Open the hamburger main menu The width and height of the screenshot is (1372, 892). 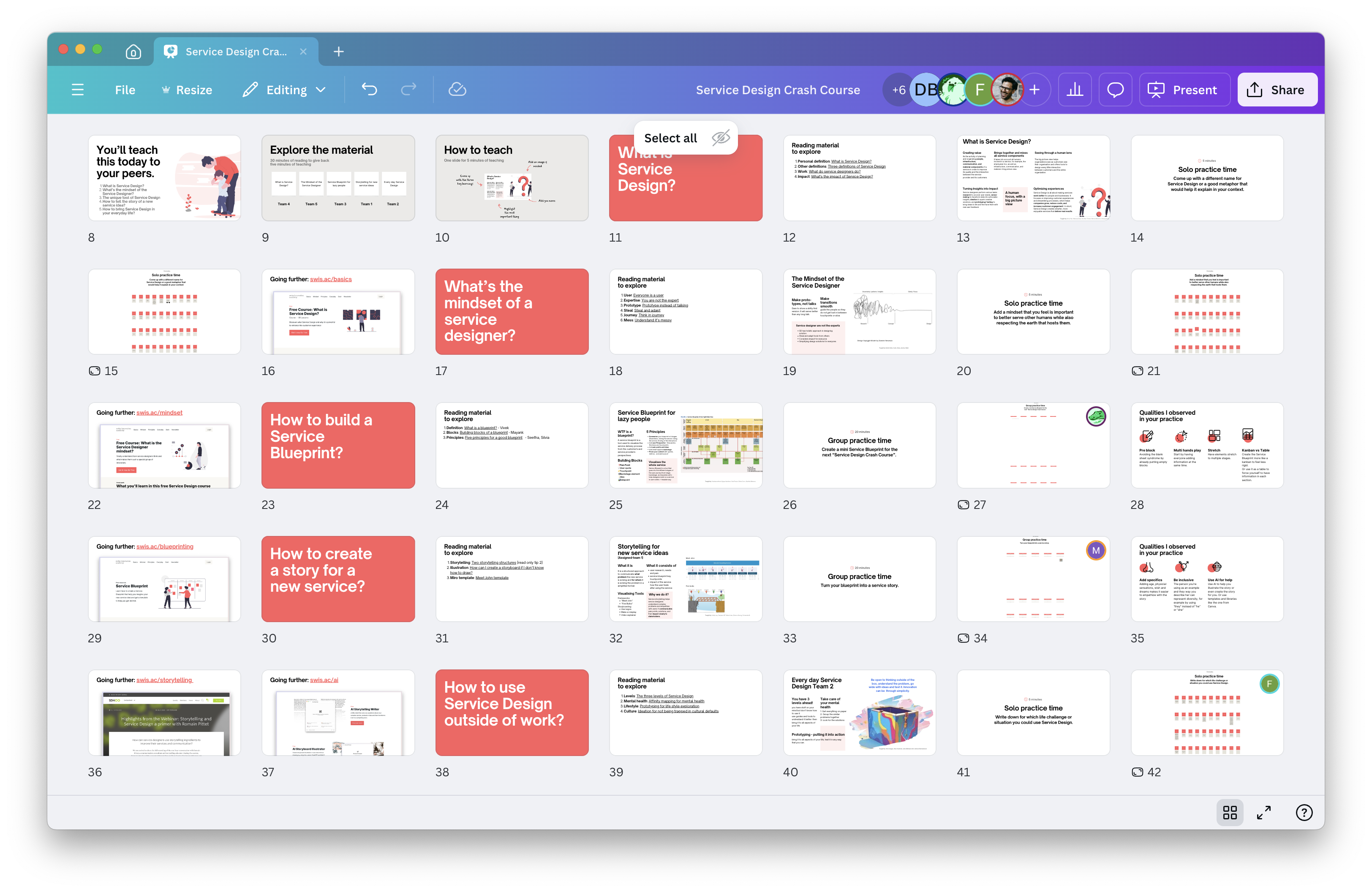(x=78, y=90)
